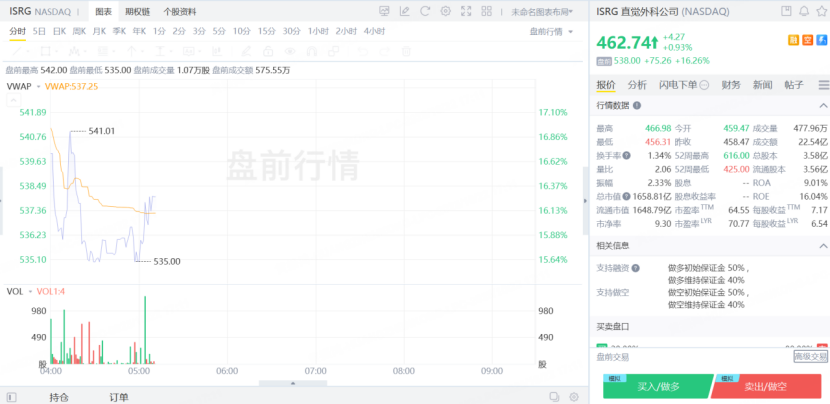830x404 pixels.
Task: Open the 闪电下单 tab
Action: 678,85
